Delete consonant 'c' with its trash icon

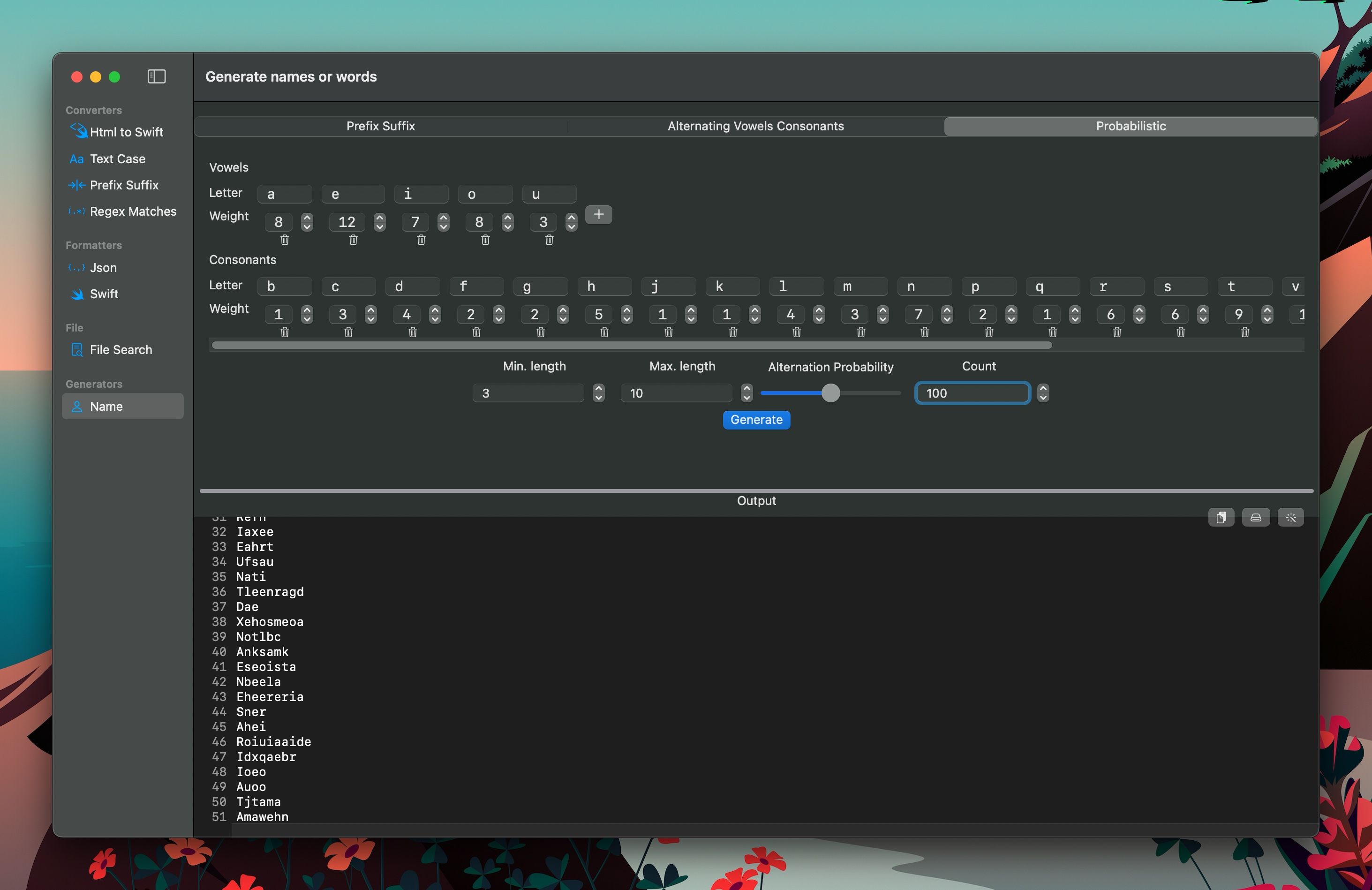349,332
